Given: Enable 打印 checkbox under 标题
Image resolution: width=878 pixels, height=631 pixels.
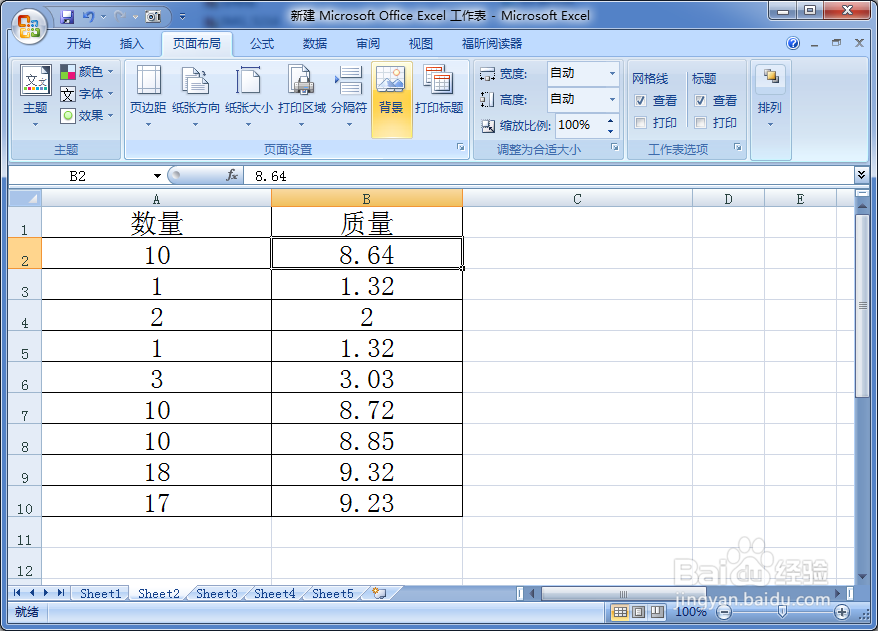Looking at the screenshot, I should (700, 121).
